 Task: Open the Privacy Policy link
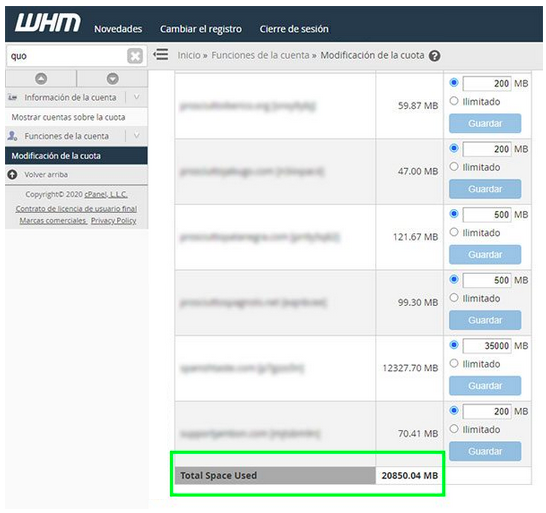[114, 220]
